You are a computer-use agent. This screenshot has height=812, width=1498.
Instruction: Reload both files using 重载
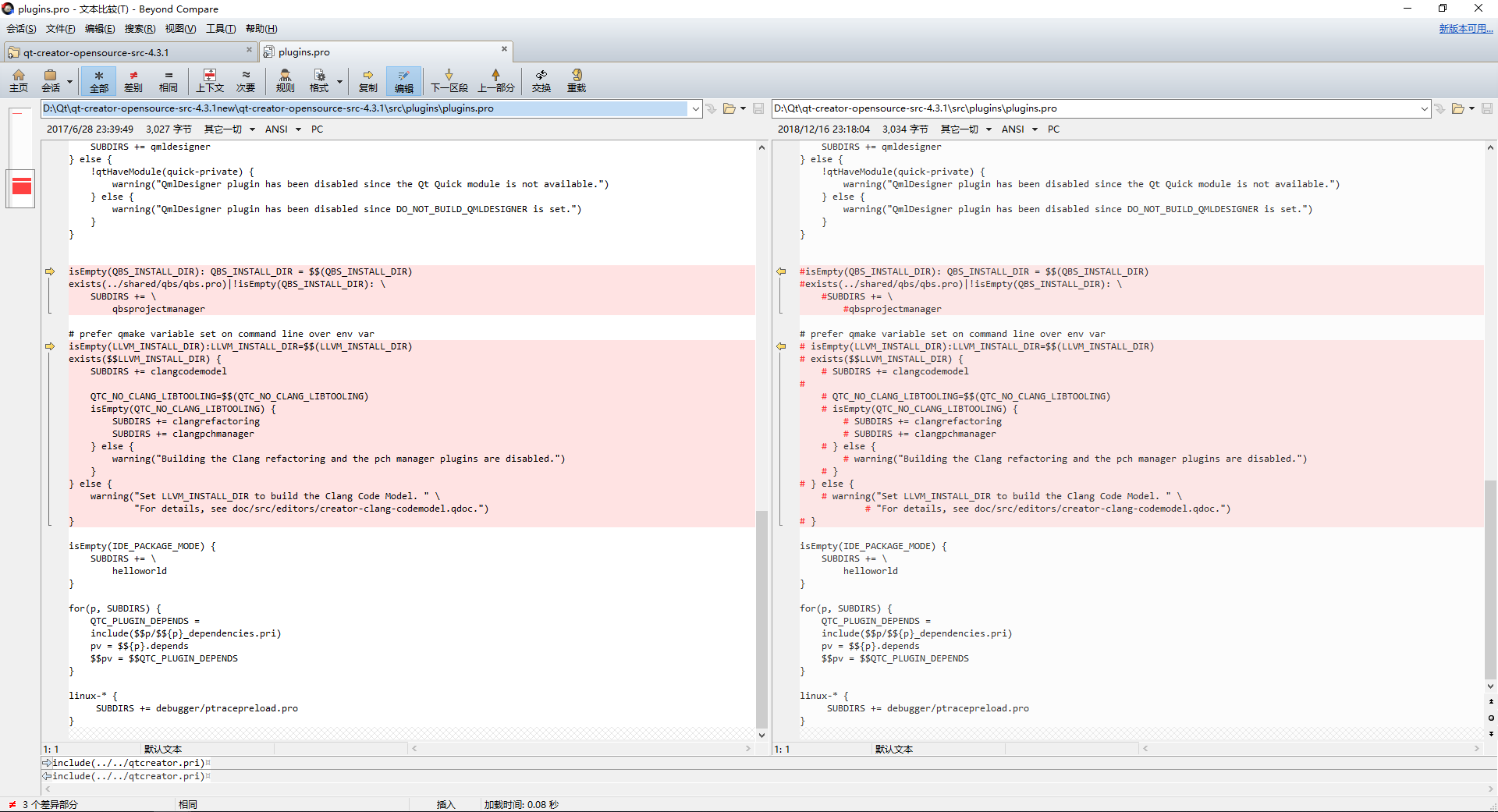point(576,81)
